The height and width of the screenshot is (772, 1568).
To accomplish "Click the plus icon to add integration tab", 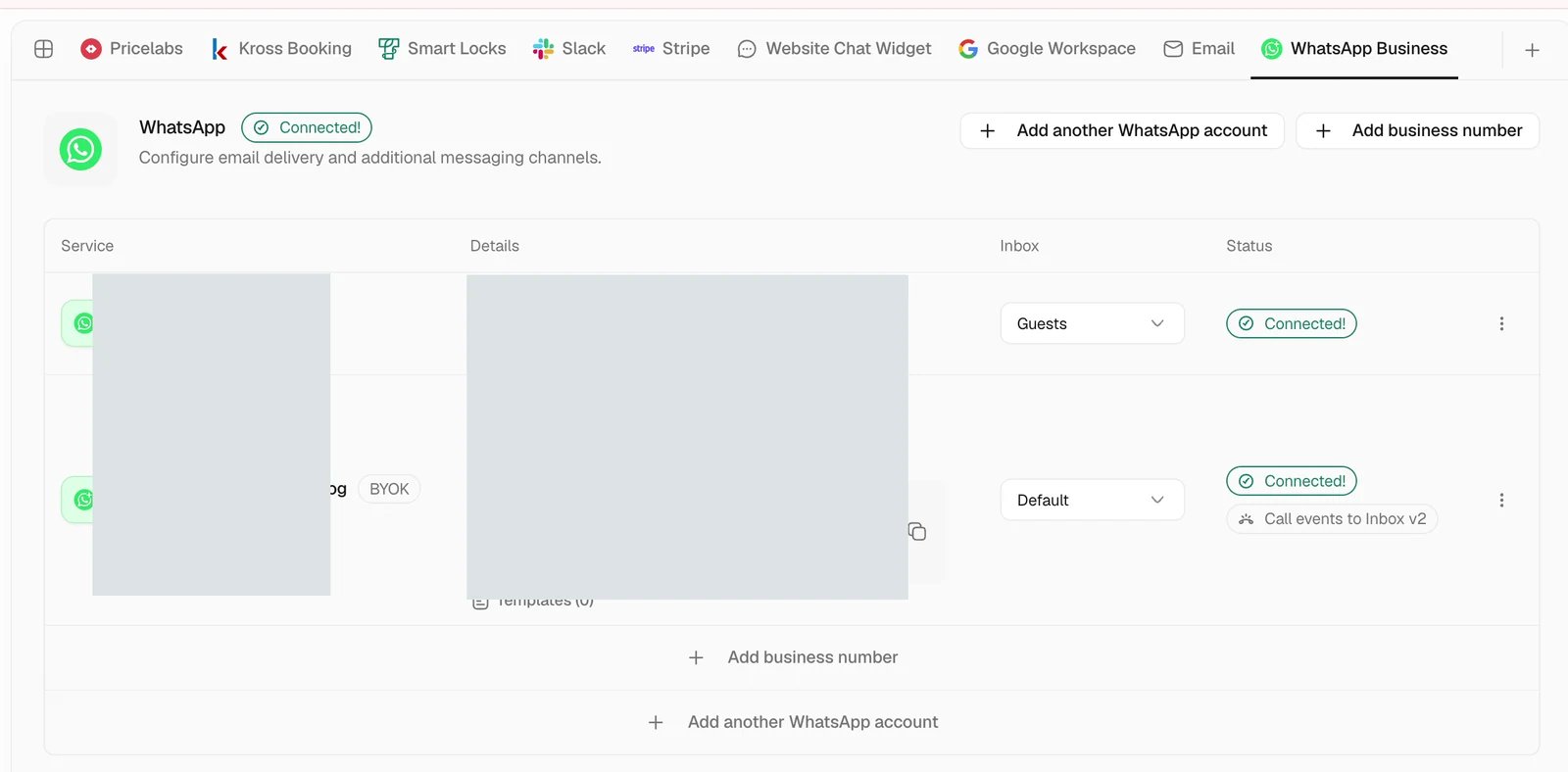I will coord(1533,50).
